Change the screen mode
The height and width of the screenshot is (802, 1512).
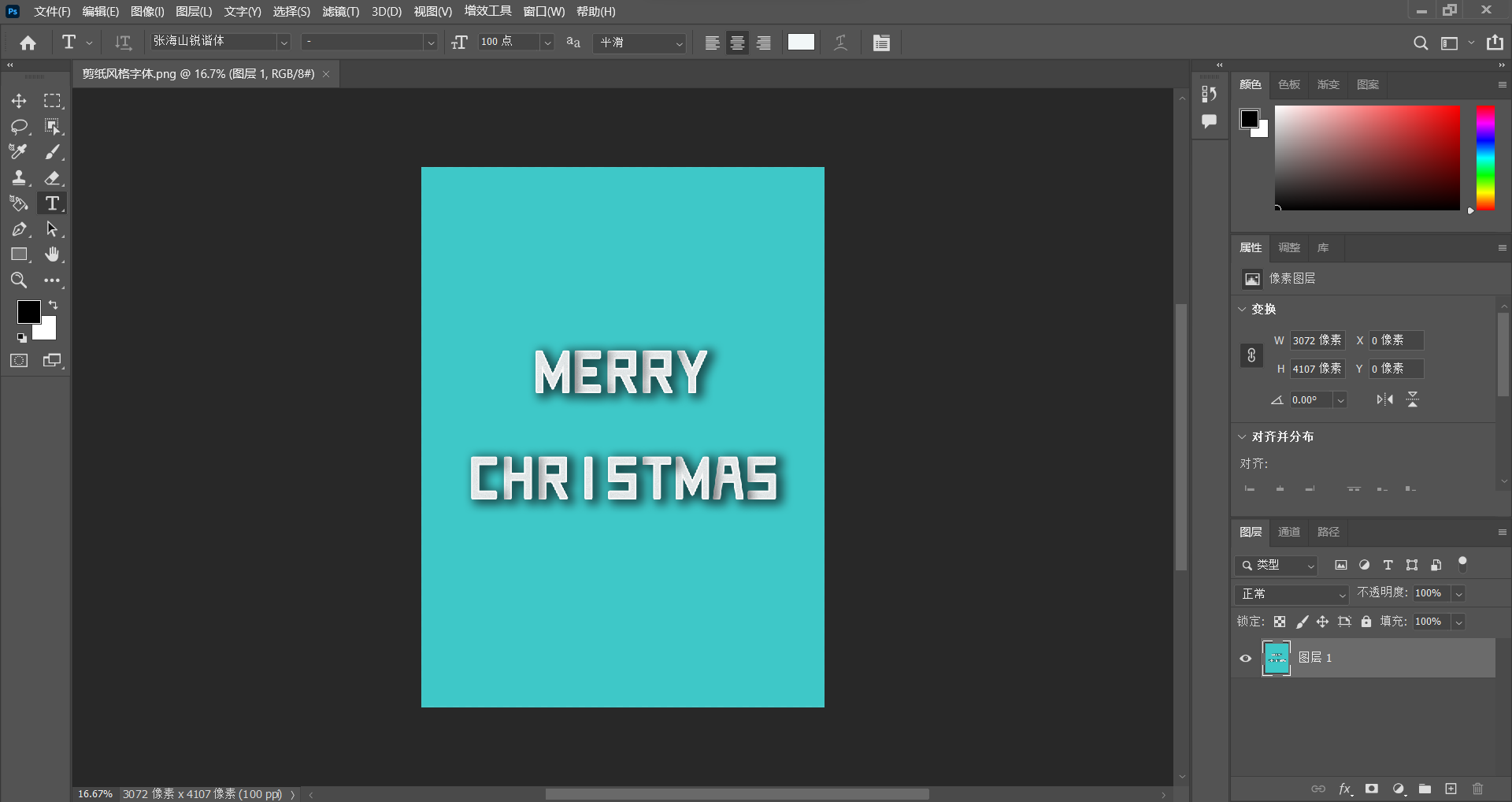pos(52,361)
